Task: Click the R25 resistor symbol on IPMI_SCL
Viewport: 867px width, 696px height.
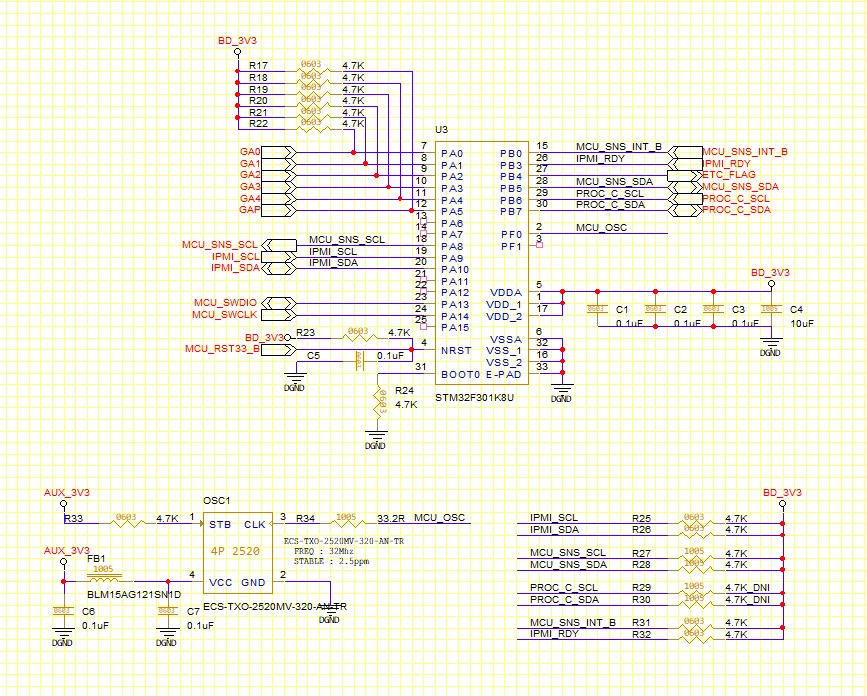Action: (x=696, y=523)
